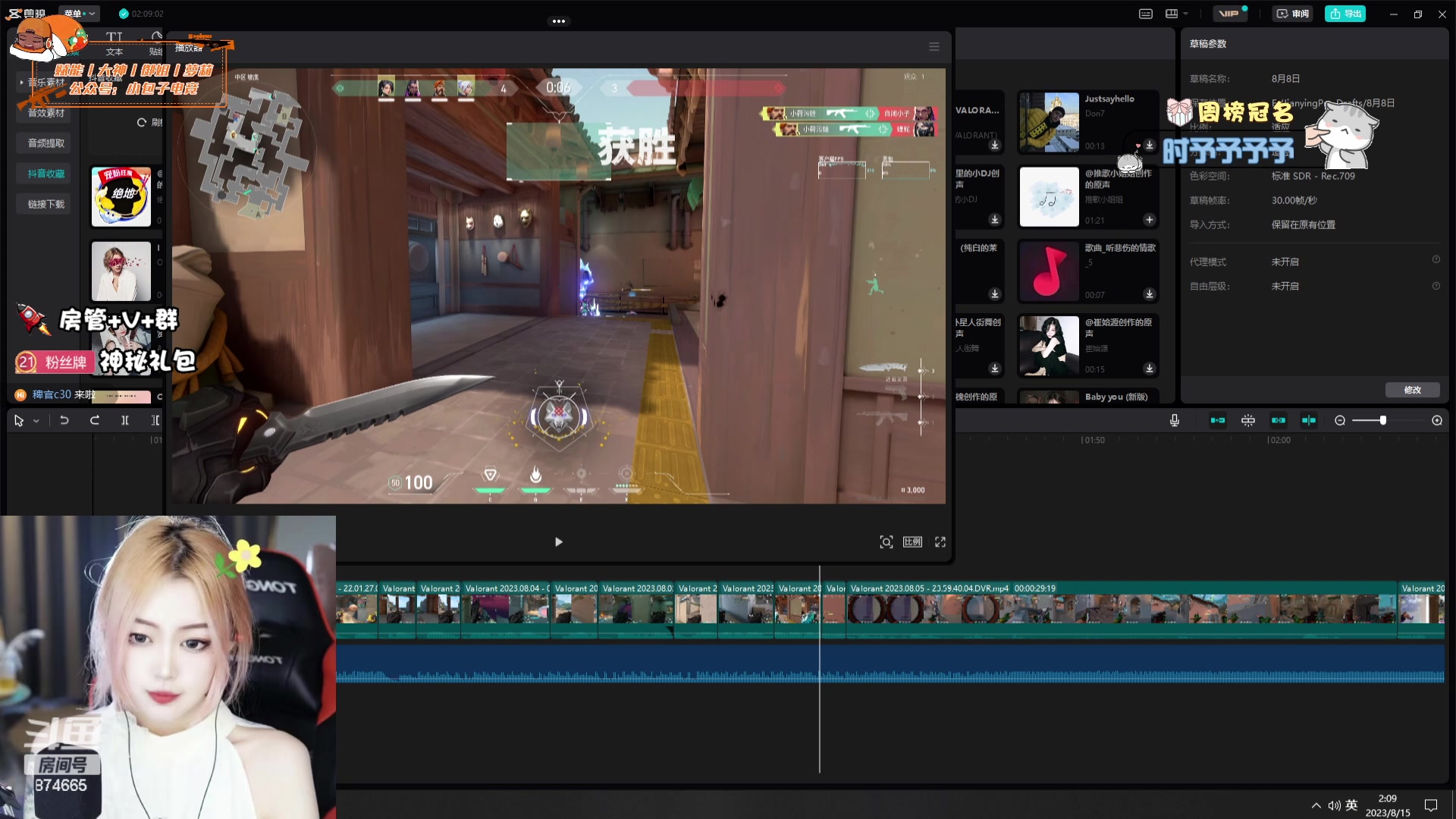Download the 小DJ创作 track
This screenshot has height=819, width=1456.
click(x=994, y=220)
